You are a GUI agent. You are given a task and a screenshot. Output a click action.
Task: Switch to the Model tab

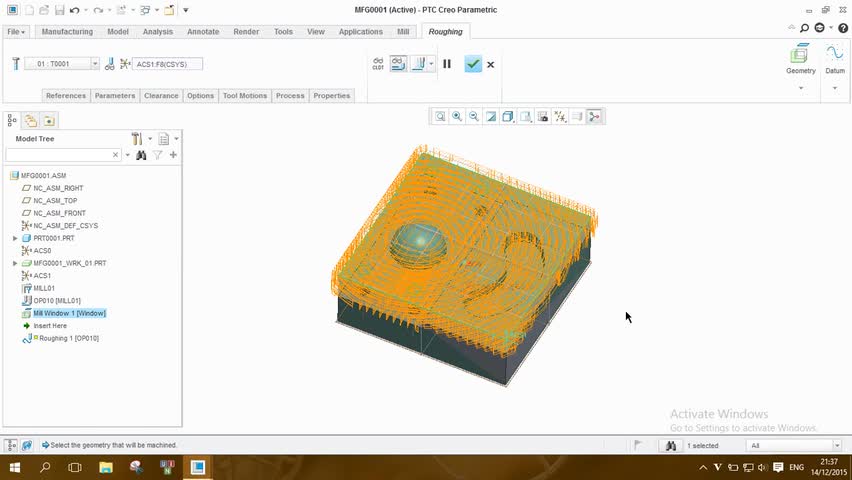118,32
